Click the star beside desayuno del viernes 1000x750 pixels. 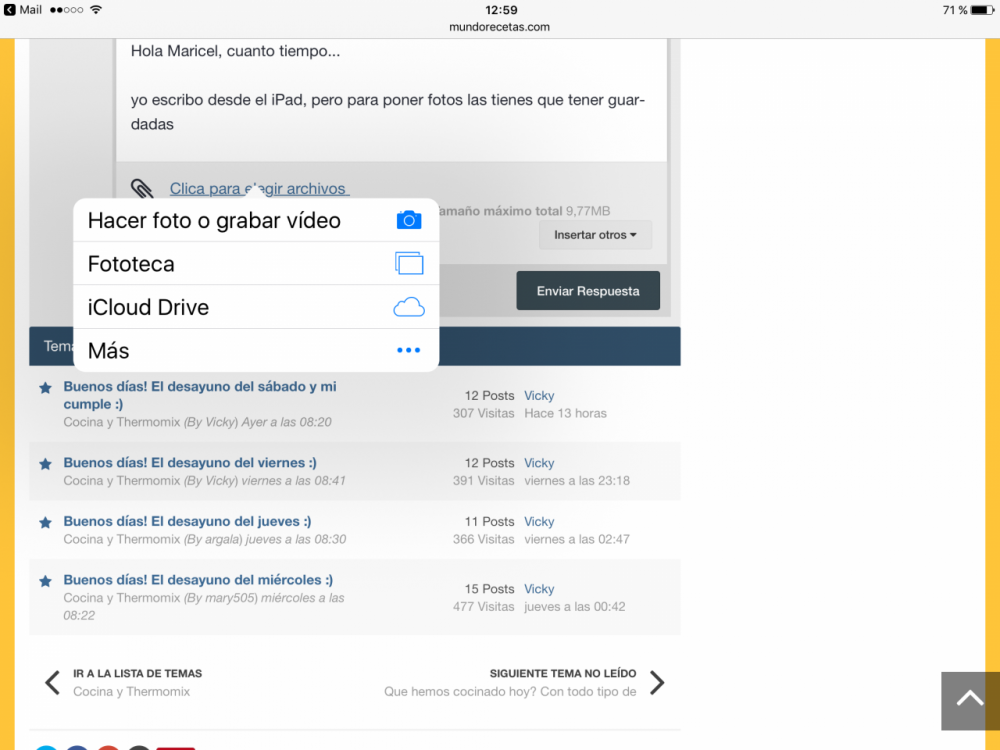click(x=45, y=464)
